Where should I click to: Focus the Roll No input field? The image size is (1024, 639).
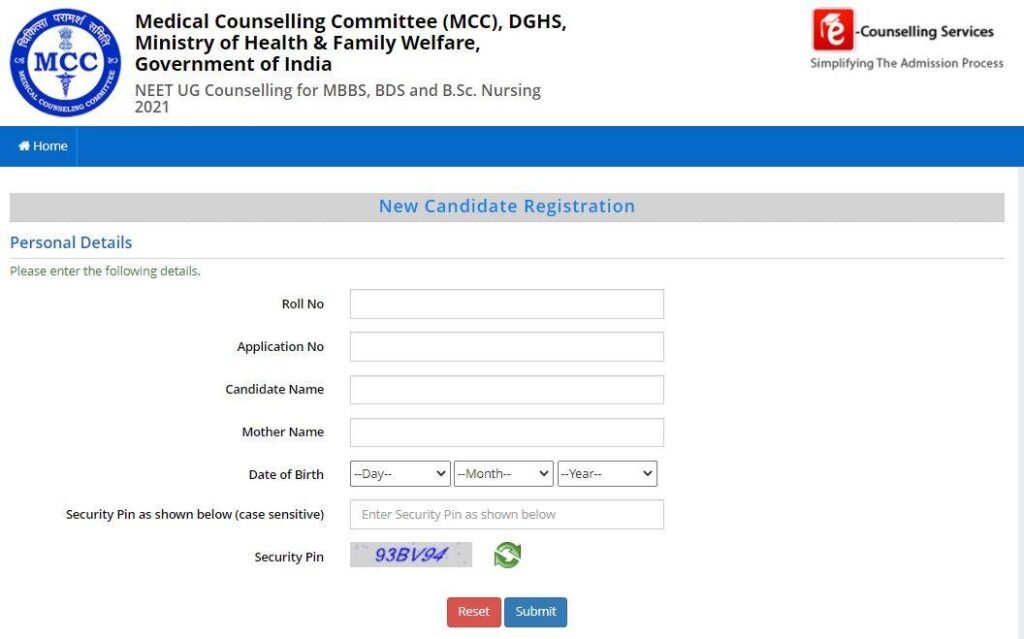pos(507,304)
